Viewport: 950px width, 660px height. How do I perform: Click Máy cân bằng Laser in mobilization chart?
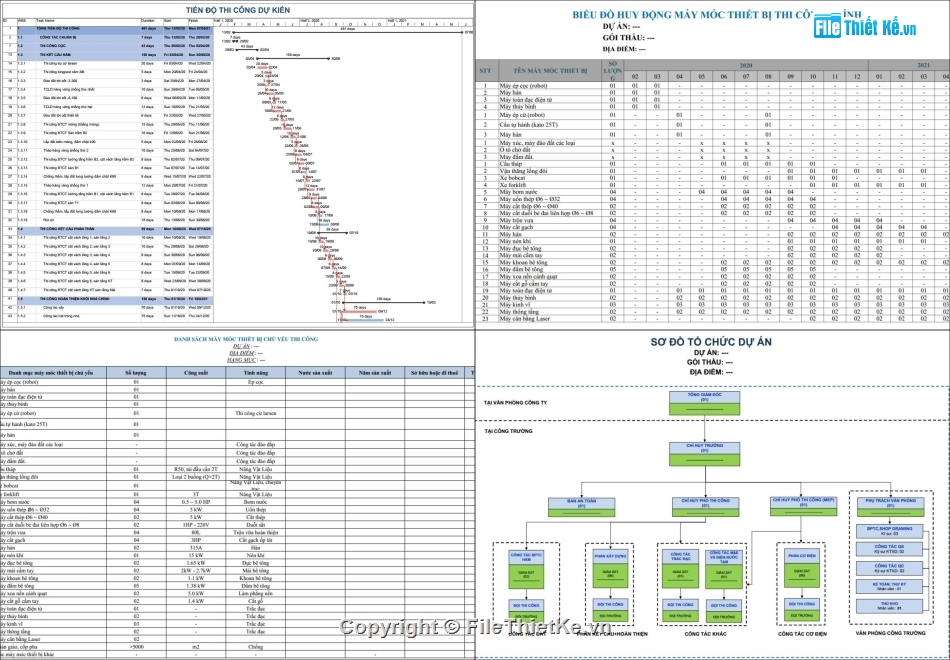[524, 319]
